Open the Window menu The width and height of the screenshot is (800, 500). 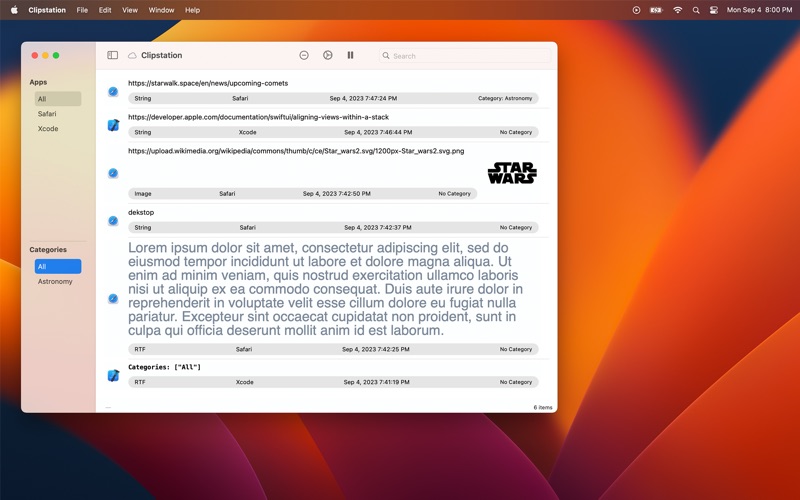161,10
